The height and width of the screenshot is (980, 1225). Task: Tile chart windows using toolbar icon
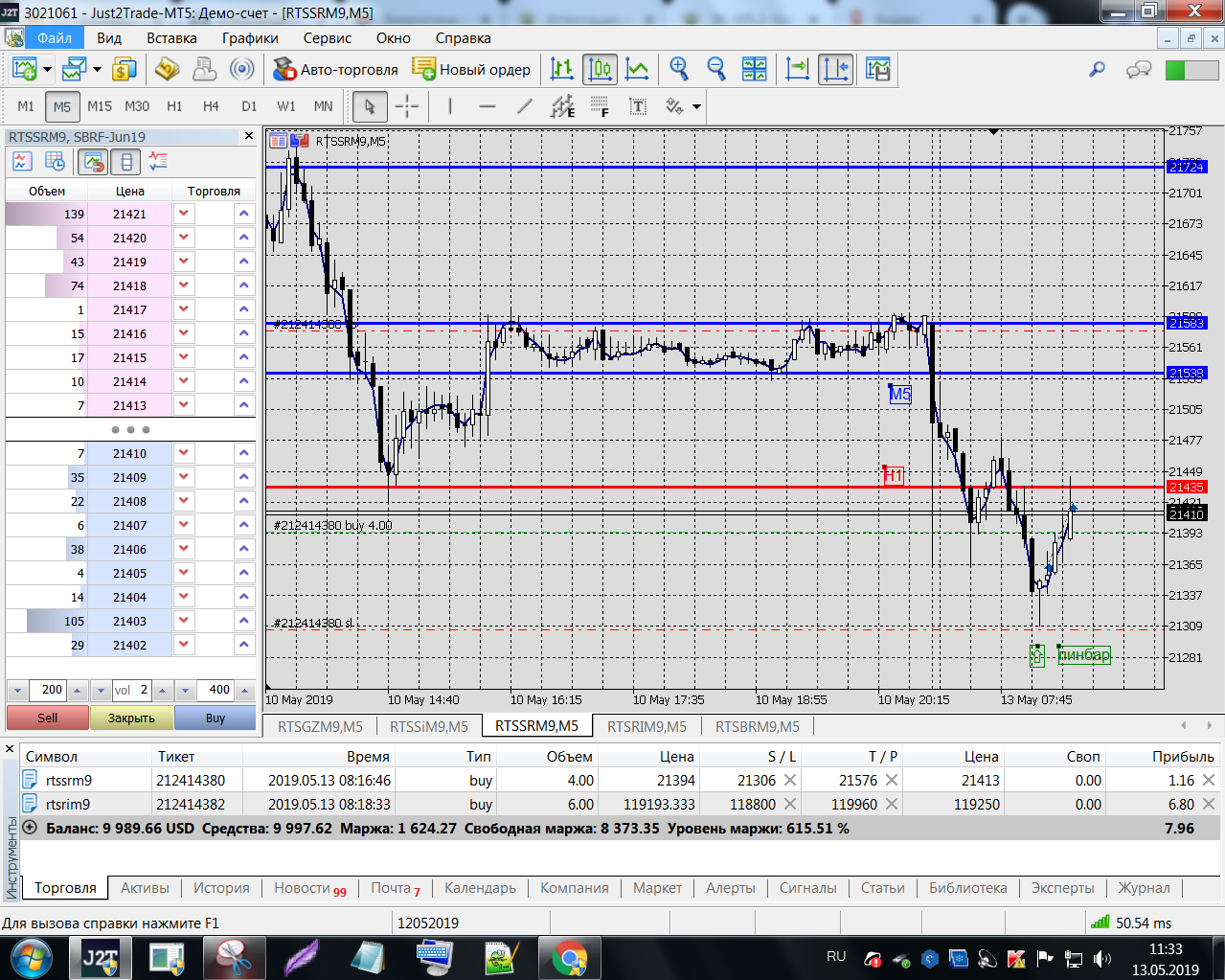[755, 69]
